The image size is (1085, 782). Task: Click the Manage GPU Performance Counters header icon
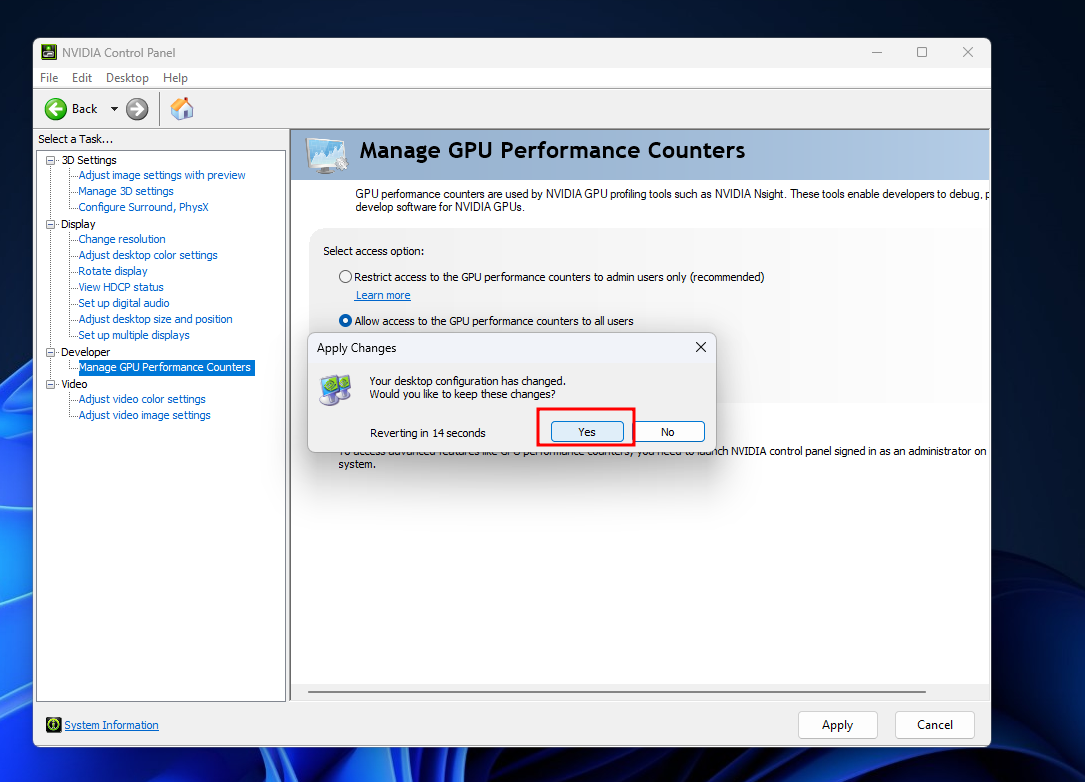tap(324, 152)
